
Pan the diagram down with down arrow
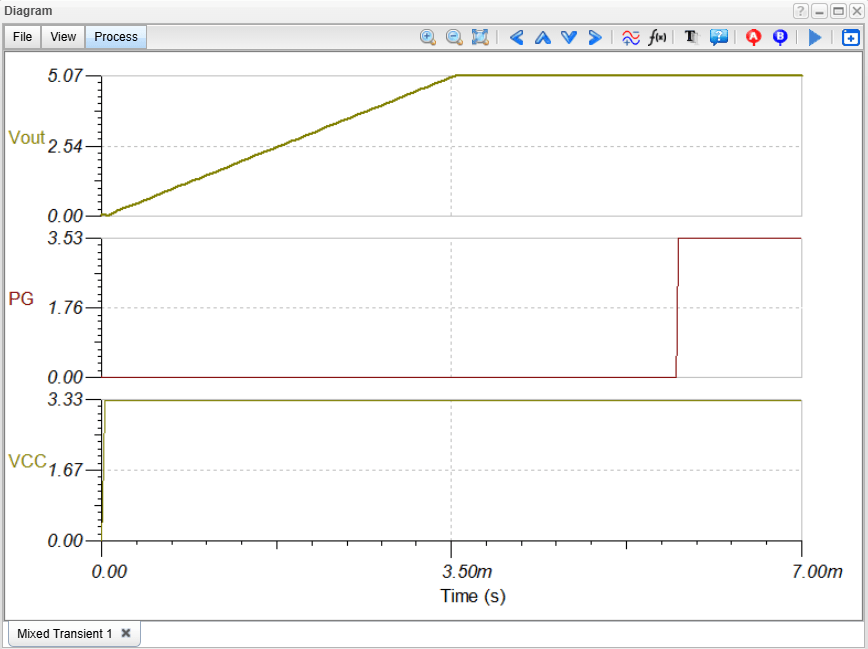[569, 37]
